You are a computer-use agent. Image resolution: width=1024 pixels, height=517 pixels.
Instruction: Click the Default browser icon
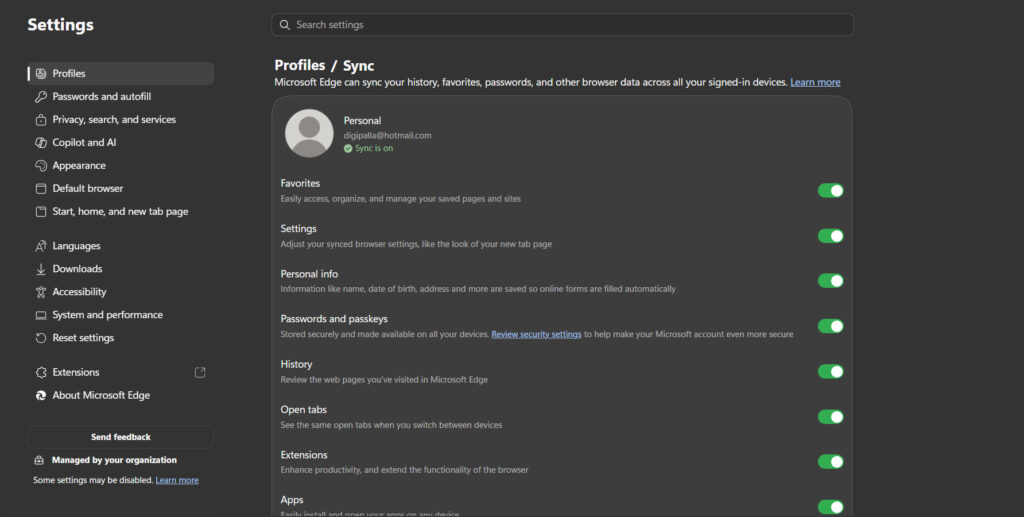pyautogui.click(x=40, y=189)
